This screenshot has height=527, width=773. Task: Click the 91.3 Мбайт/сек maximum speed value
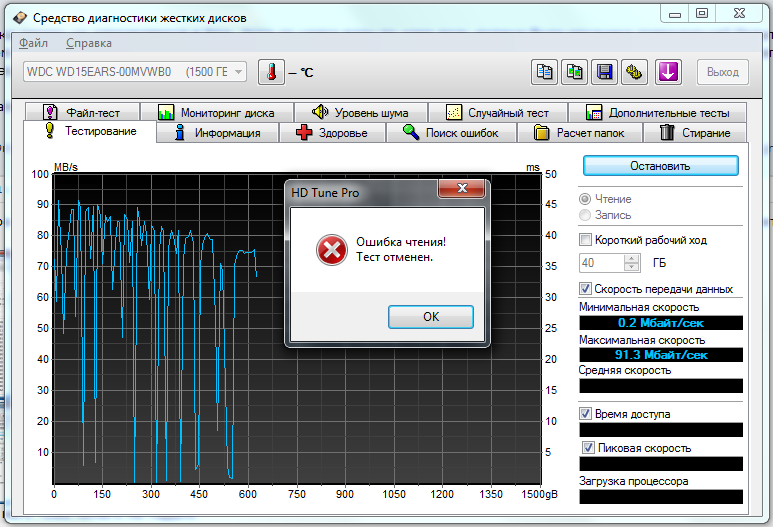pos(661,354)
